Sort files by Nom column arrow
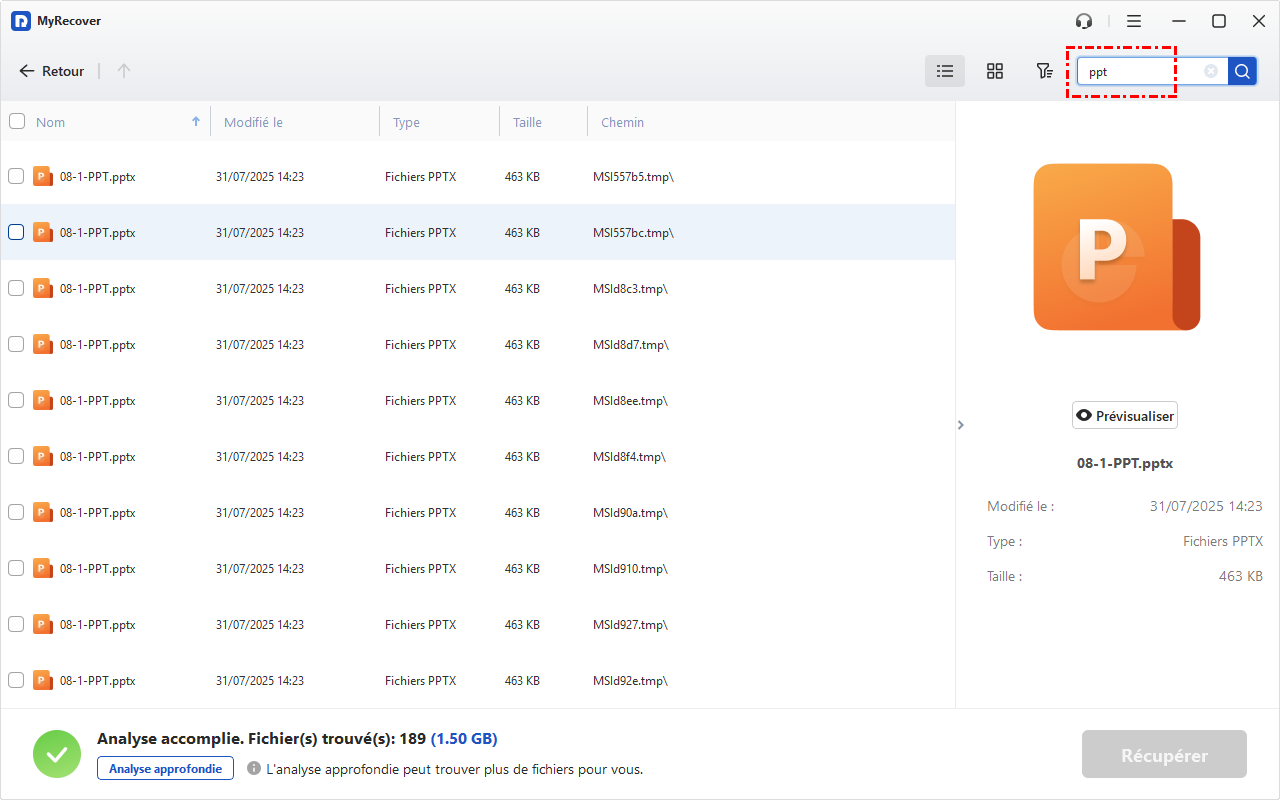 pos(196,122)
